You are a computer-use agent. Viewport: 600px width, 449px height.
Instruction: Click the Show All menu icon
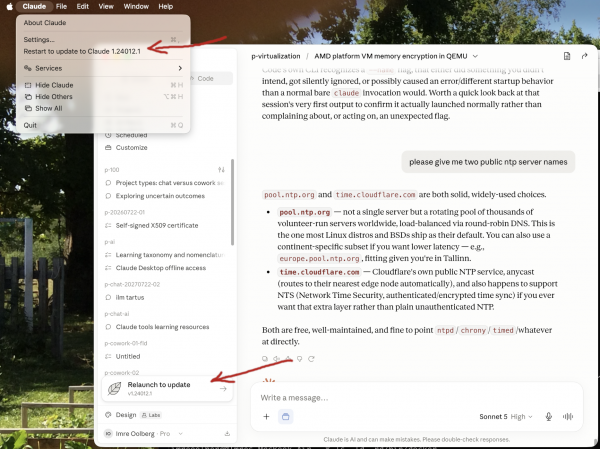pos(28,108)
